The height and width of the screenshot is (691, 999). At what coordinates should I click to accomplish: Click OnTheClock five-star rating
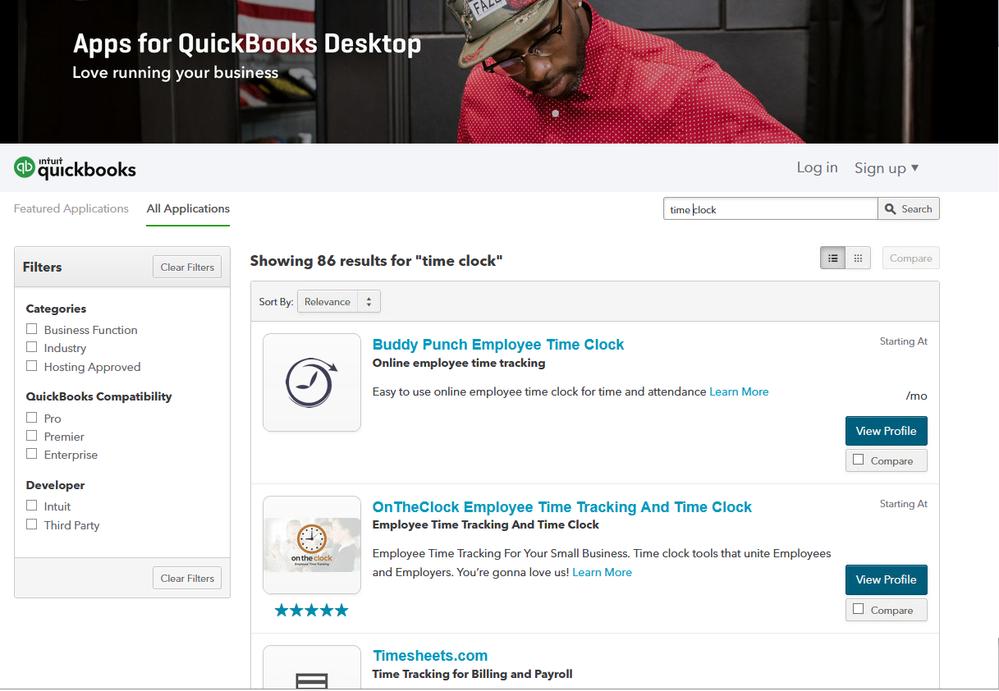click(312, 610)
